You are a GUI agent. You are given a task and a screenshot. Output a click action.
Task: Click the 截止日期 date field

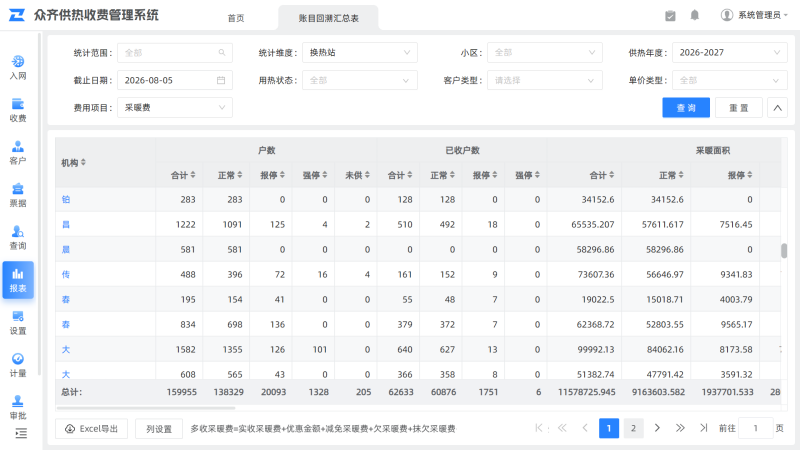(x=175, y=80)
